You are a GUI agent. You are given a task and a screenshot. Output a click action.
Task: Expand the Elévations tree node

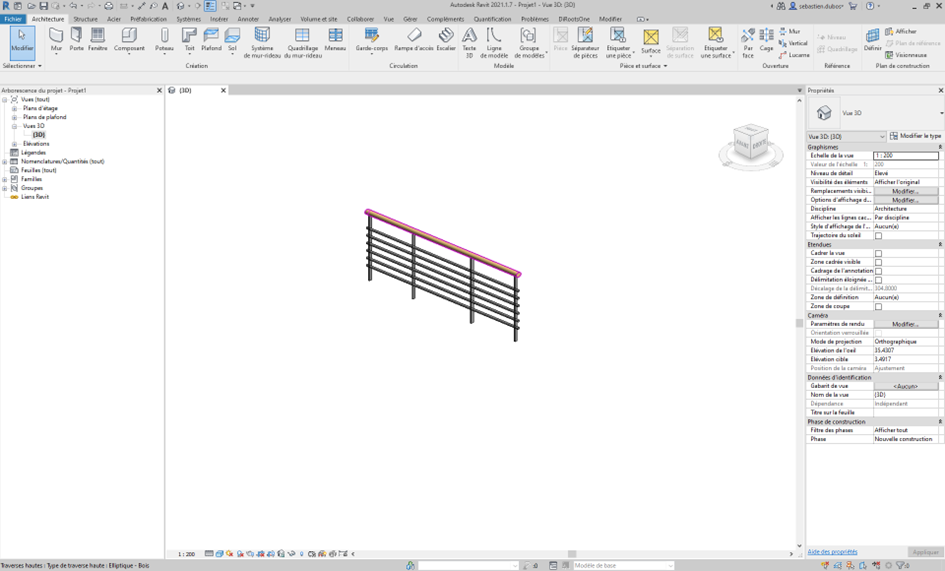click(15, 144)
